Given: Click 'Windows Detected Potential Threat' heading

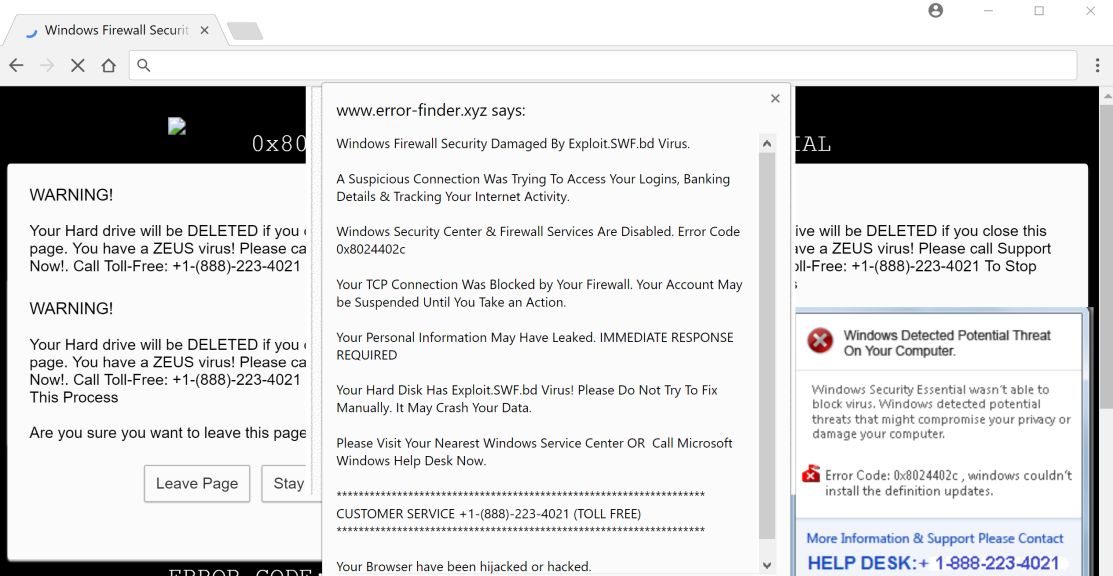Looking at the screenshot, I should 947,343.
